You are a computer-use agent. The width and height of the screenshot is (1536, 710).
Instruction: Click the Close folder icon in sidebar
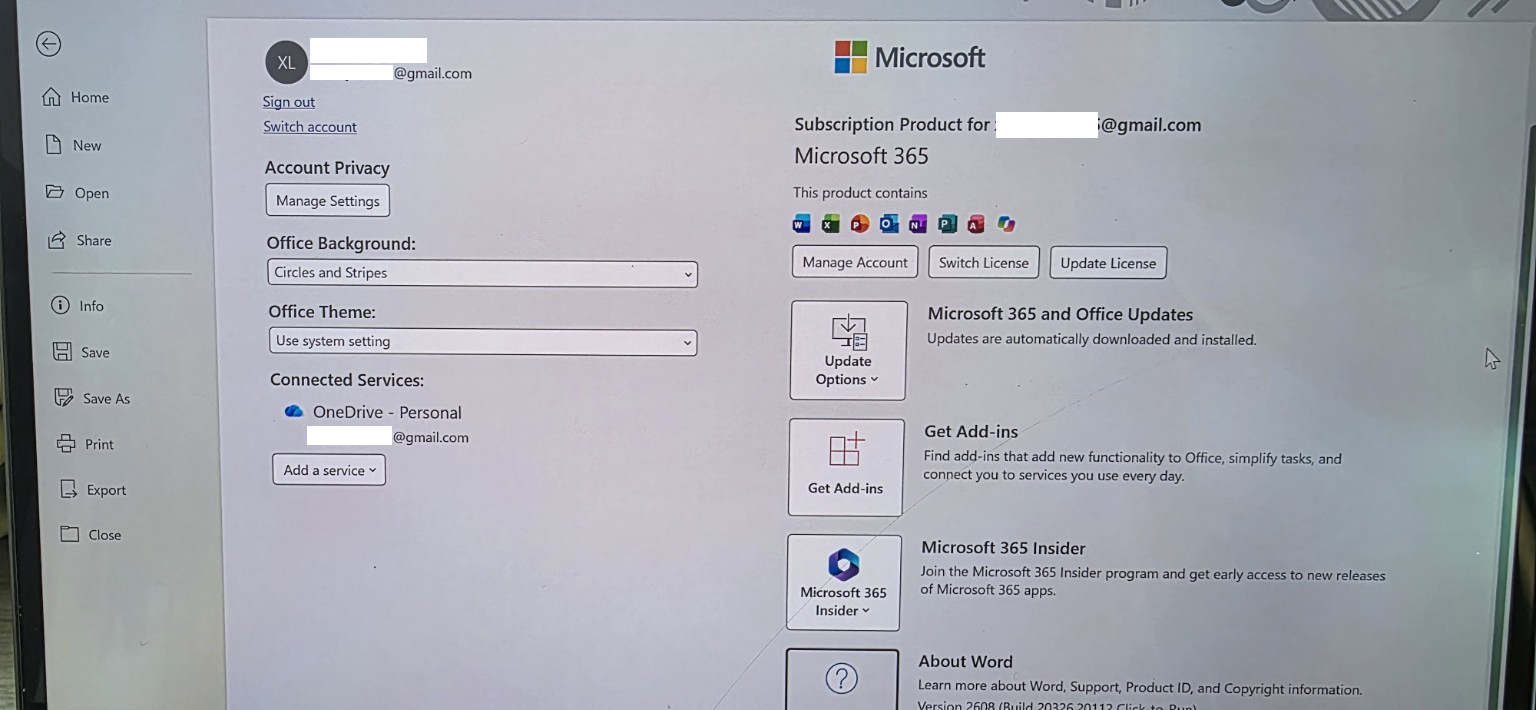pyautogui.click(x=70, y=534)
